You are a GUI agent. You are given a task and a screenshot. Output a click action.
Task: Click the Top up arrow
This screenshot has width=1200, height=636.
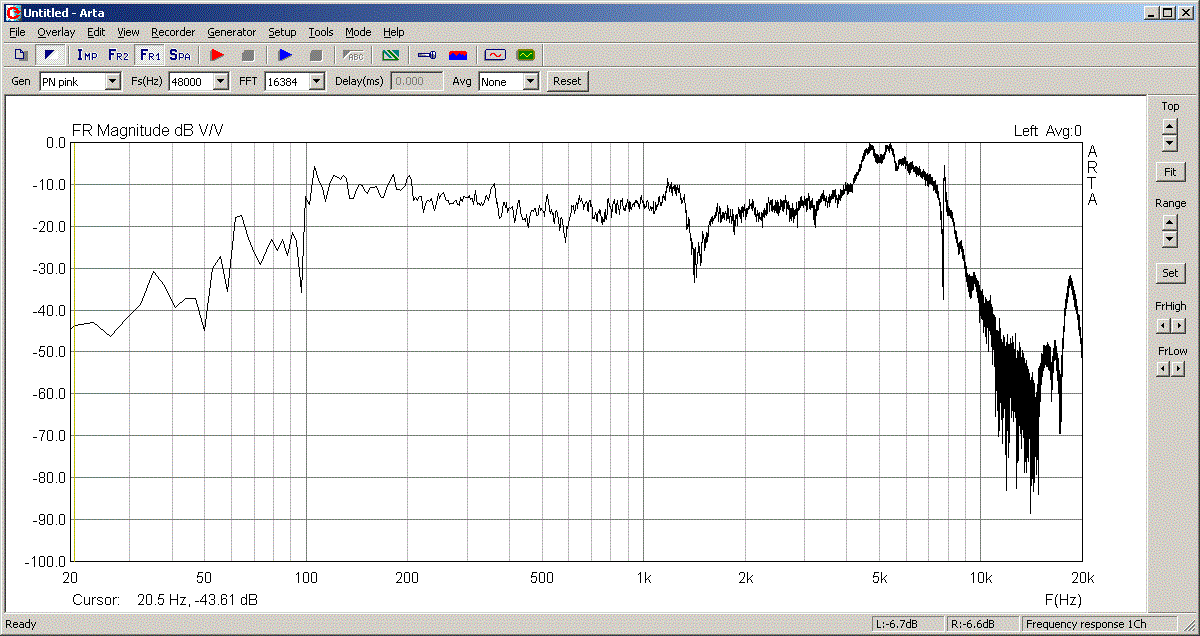tap(1169, 126)
